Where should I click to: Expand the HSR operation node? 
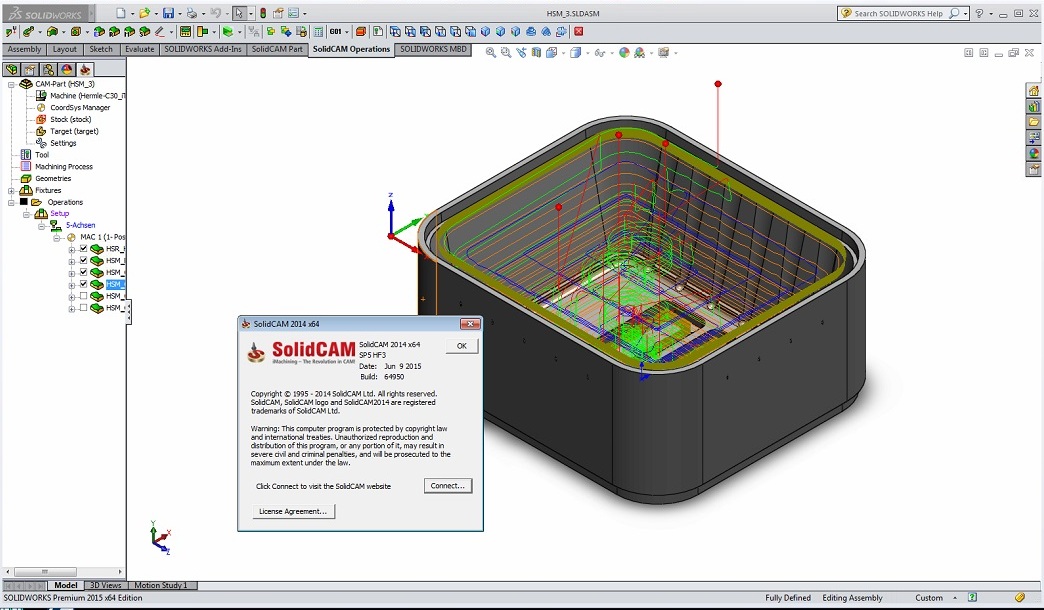coord(71,250)
